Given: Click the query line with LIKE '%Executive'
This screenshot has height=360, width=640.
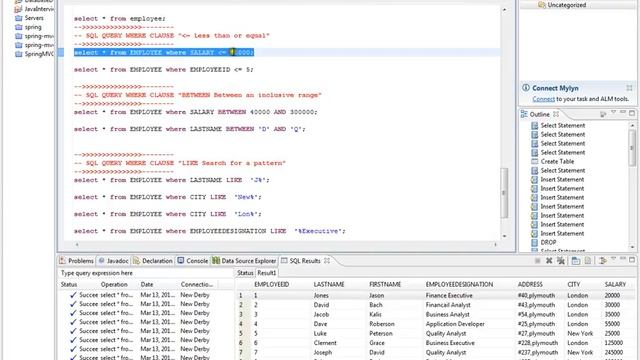Looking at the screenshot, I should click(x=209, y=231).
